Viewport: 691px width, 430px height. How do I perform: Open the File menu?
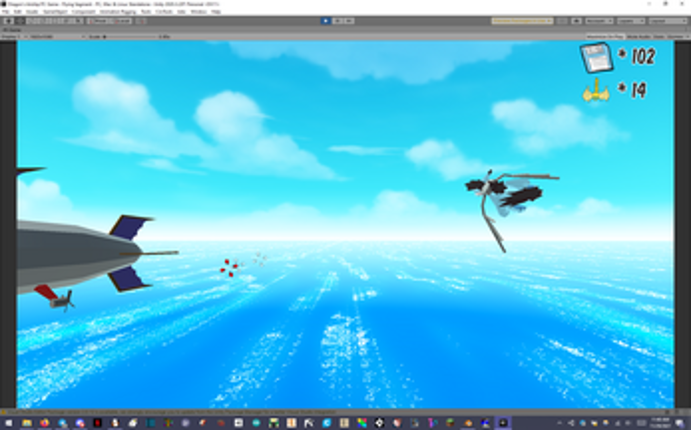[5, 11]
